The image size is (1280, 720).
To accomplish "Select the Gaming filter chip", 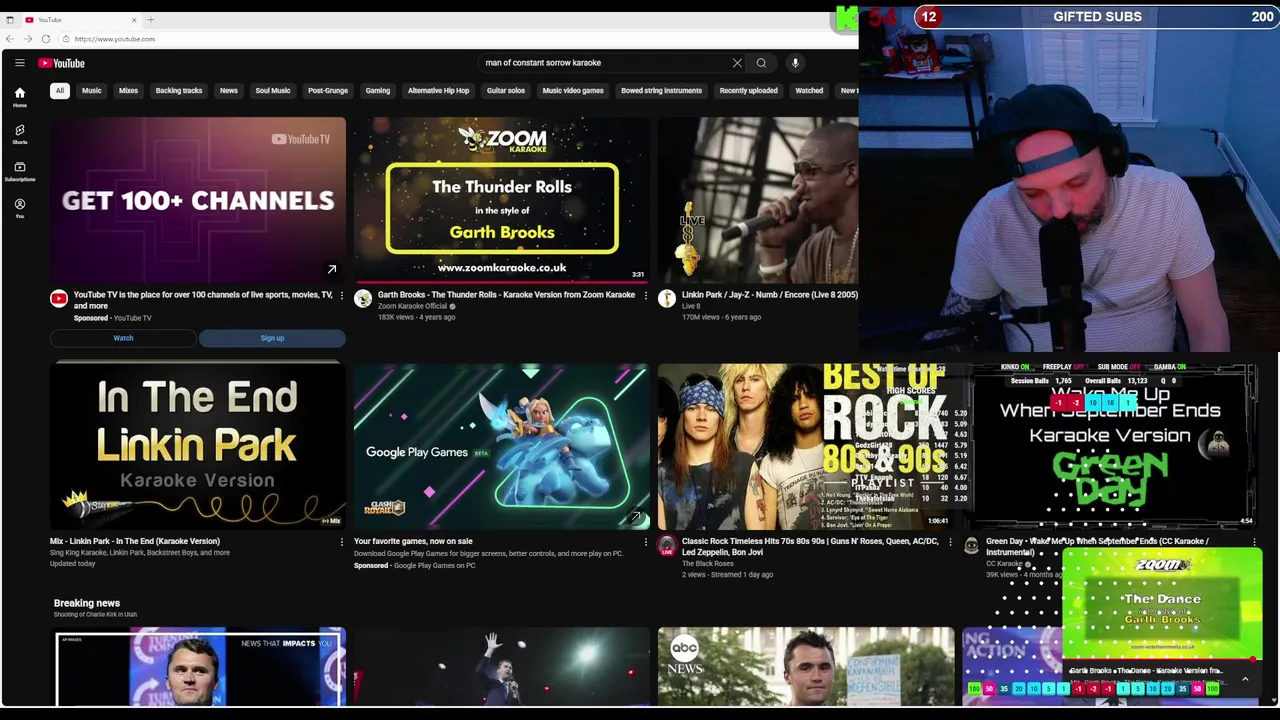I will click(x=377, y=91).
